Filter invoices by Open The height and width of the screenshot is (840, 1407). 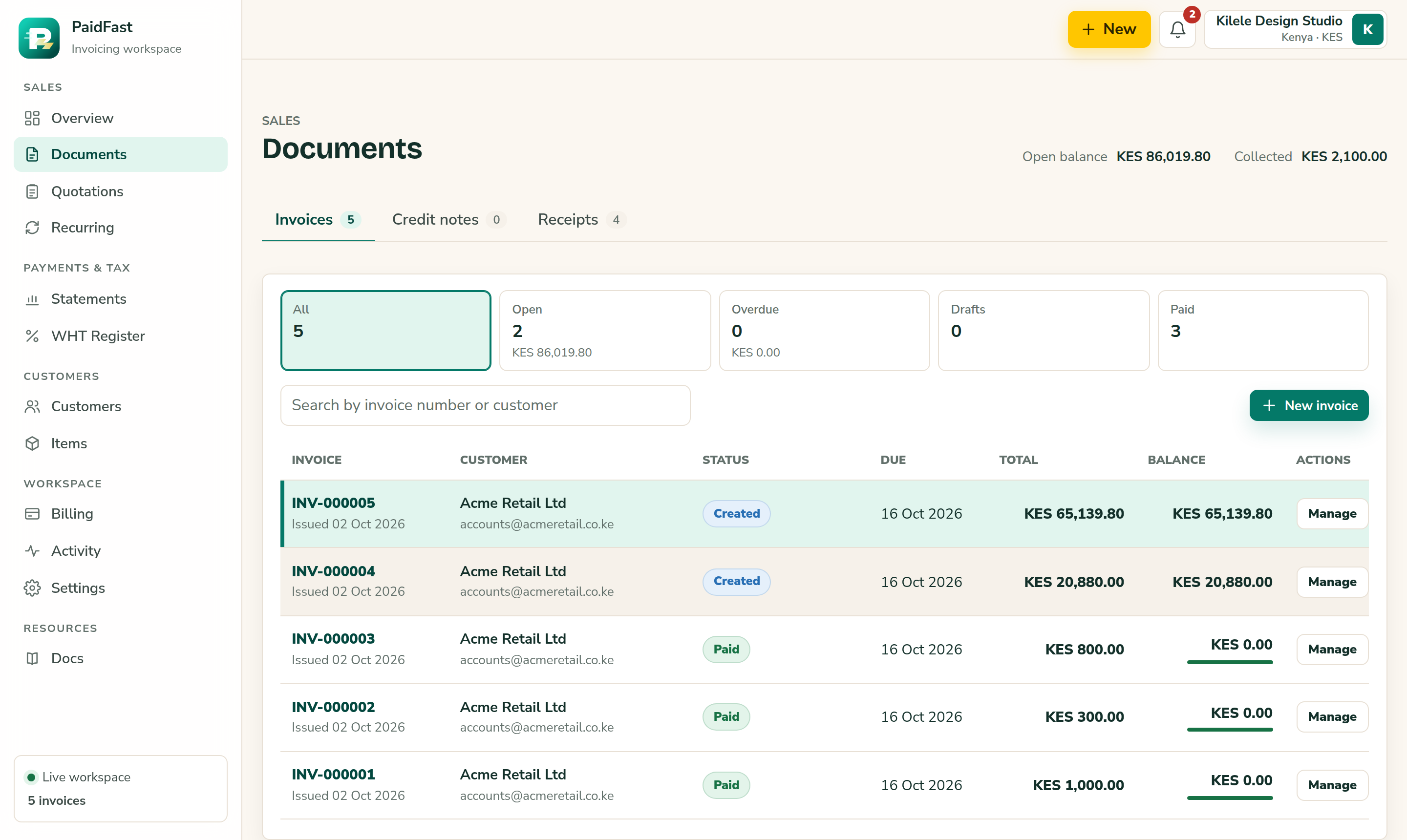coord(605,331)
